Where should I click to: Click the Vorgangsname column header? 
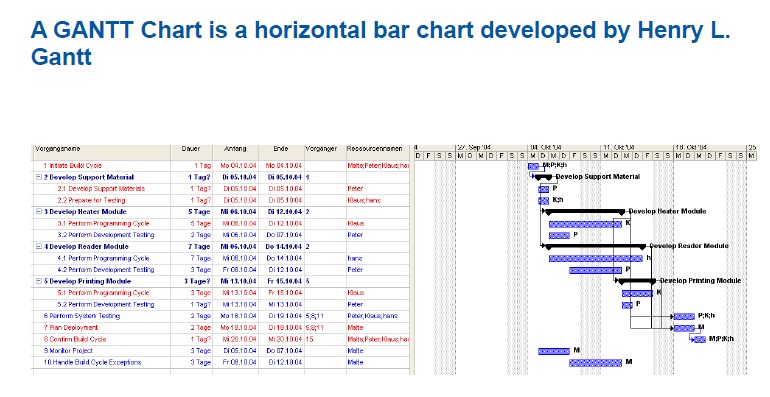tap(102, 152)
